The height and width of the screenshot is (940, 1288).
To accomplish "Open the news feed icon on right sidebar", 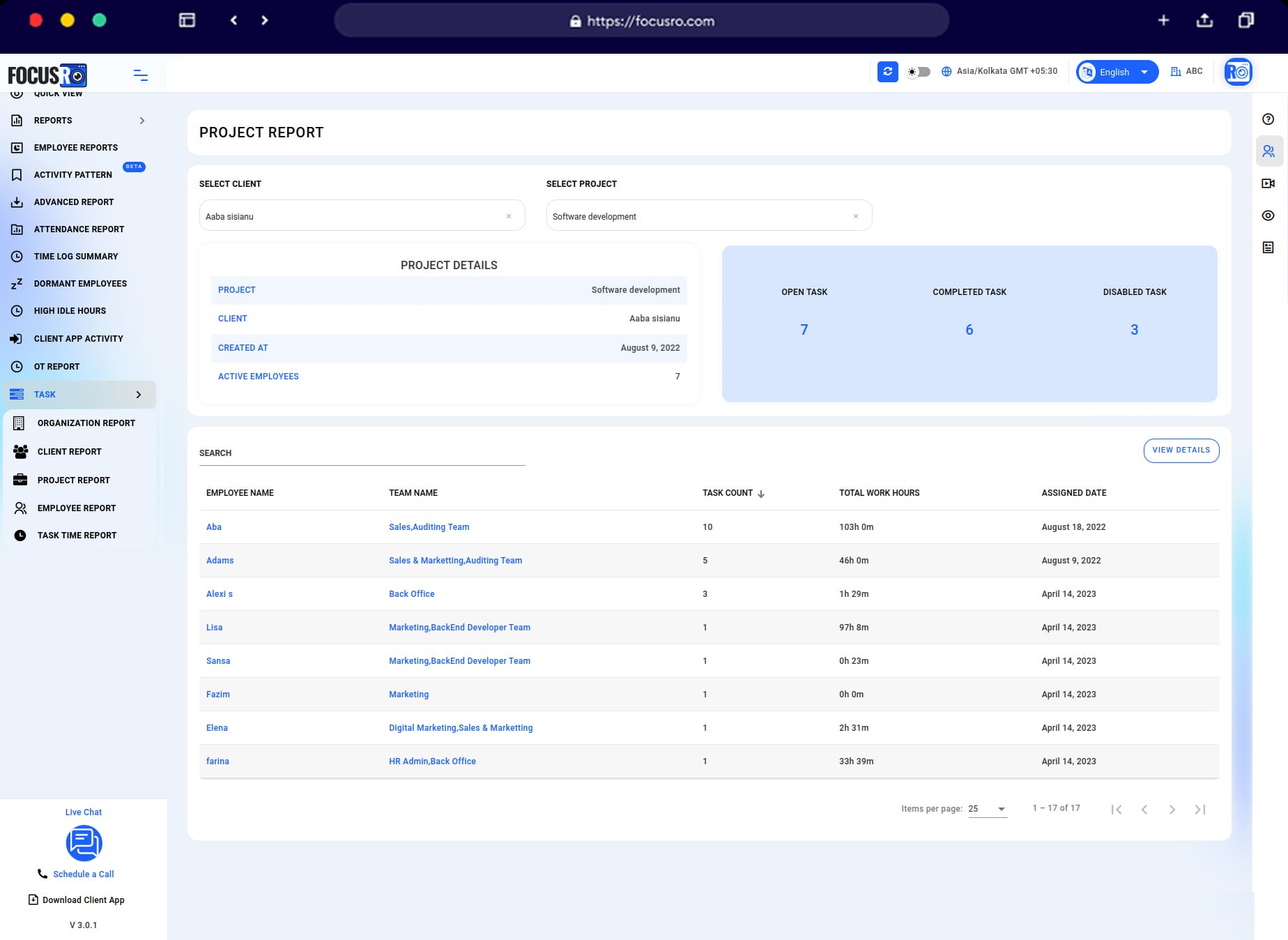I will [1268, 246].
